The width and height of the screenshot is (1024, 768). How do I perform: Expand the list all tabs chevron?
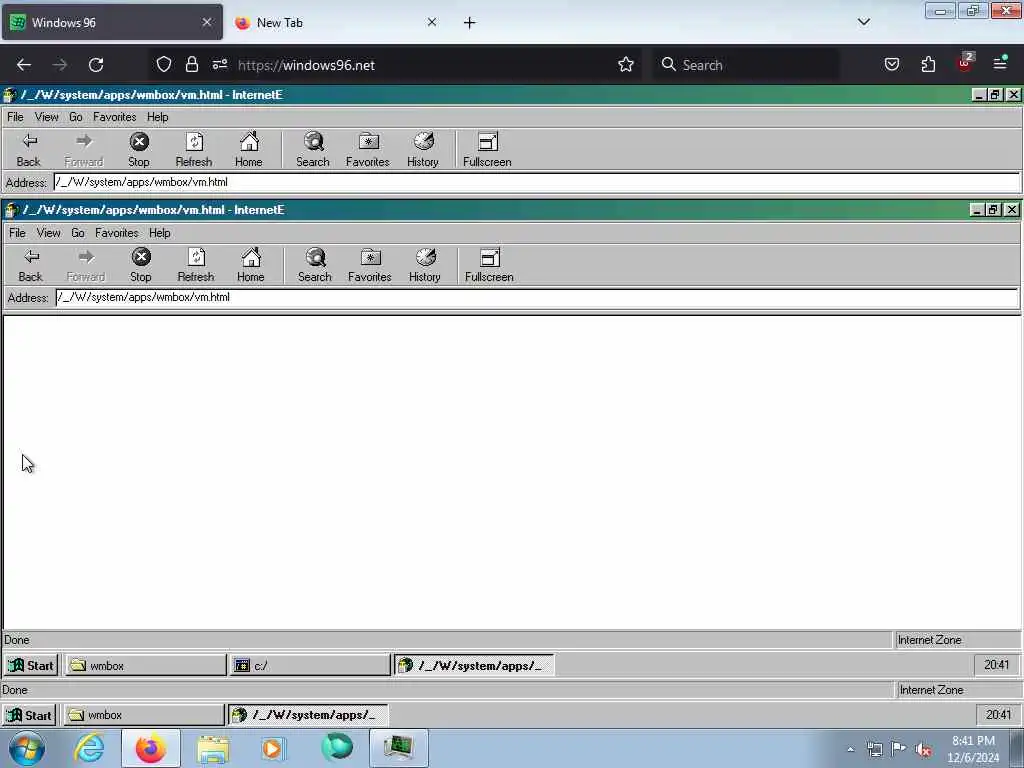coord(863,22)
